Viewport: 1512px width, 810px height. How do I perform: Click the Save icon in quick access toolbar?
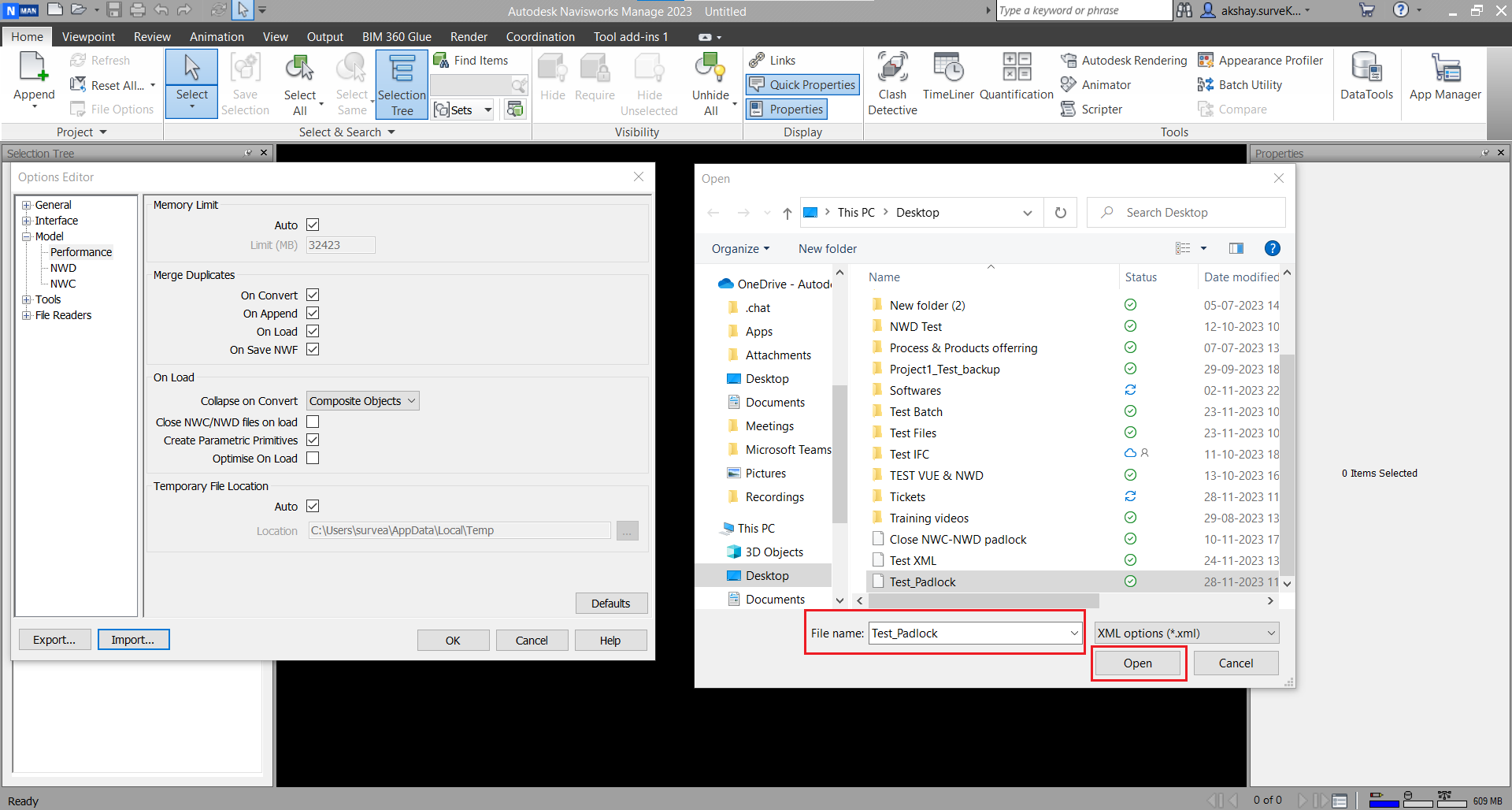click(x=114, y=10)
